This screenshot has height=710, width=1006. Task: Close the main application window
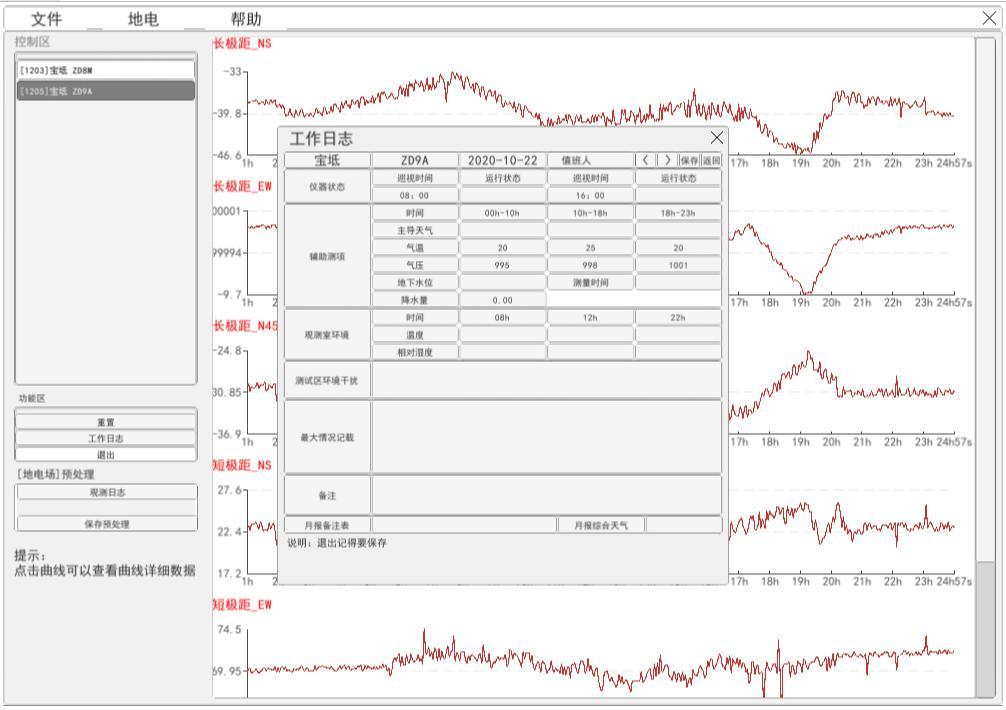pos(990,18)
